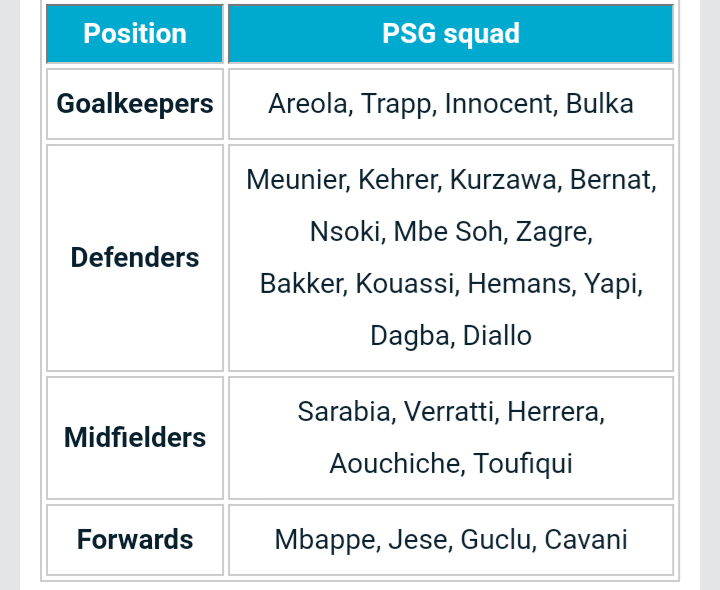
Task: Select the Defenders row label
Action: 135,257
